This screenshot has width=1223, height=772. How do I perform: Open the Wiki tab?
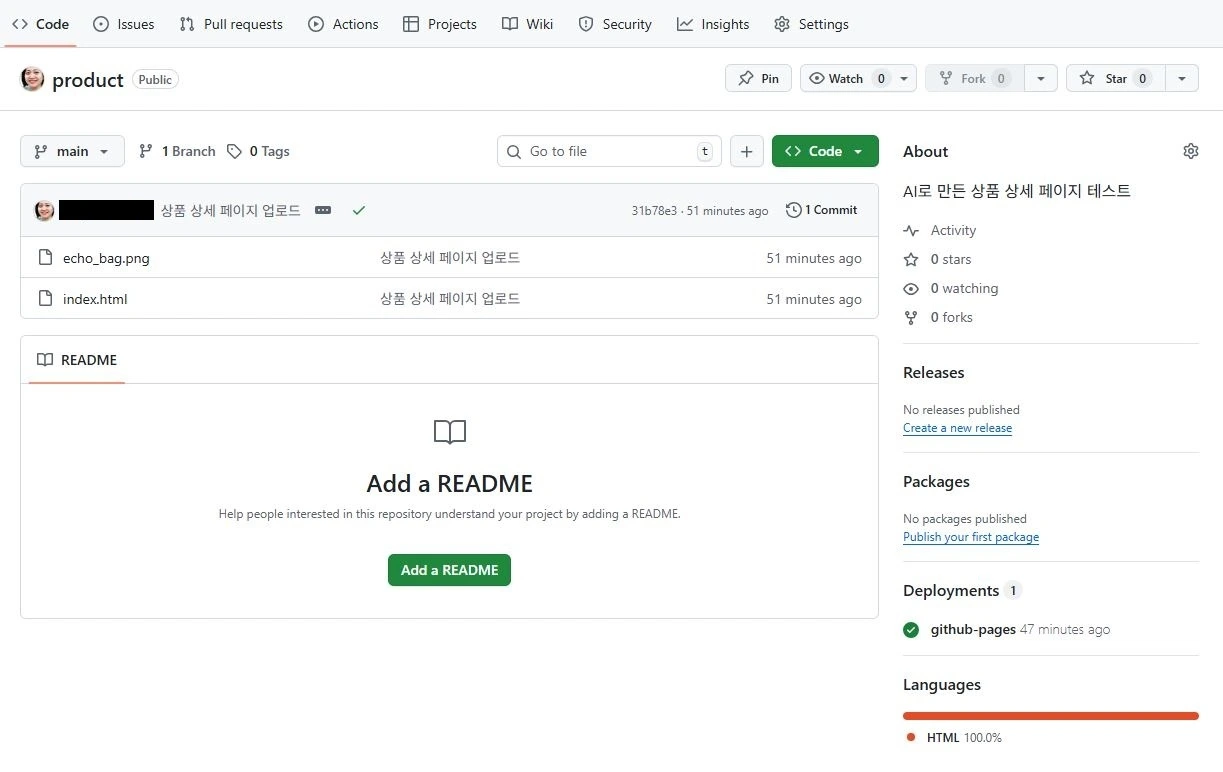[527, 24]
